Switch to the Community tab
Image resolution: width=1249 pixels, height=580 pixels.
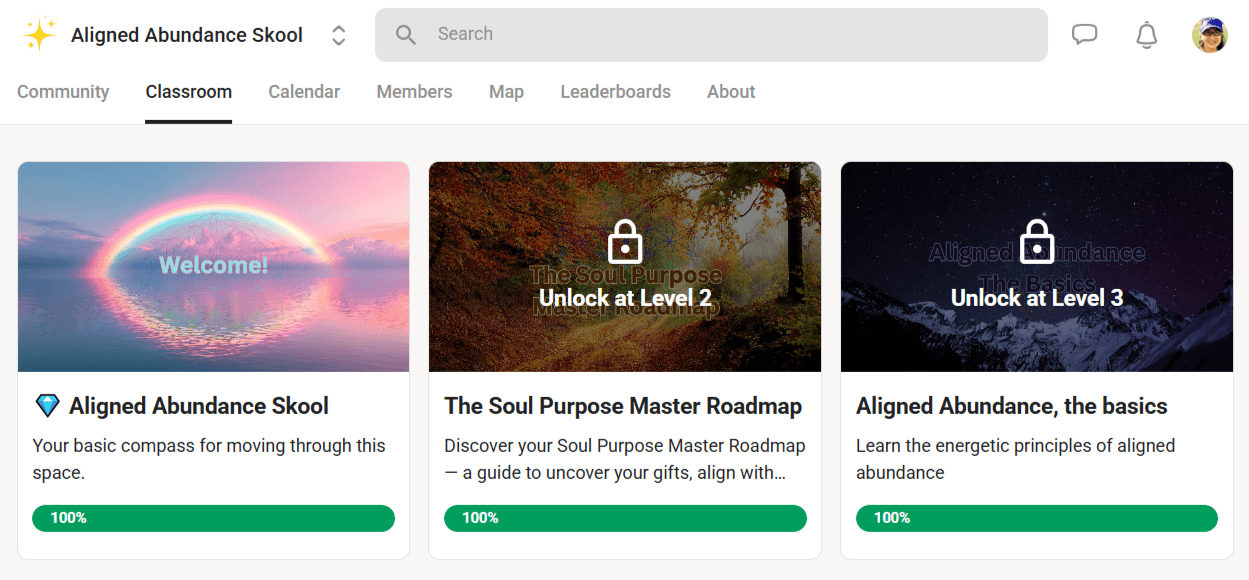[x=63, y=92]
